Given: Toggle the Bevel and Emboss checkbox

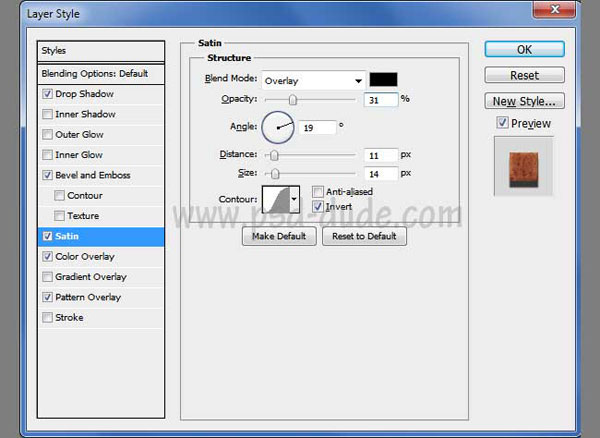Looking at the screenshot, I should point(47,175).
